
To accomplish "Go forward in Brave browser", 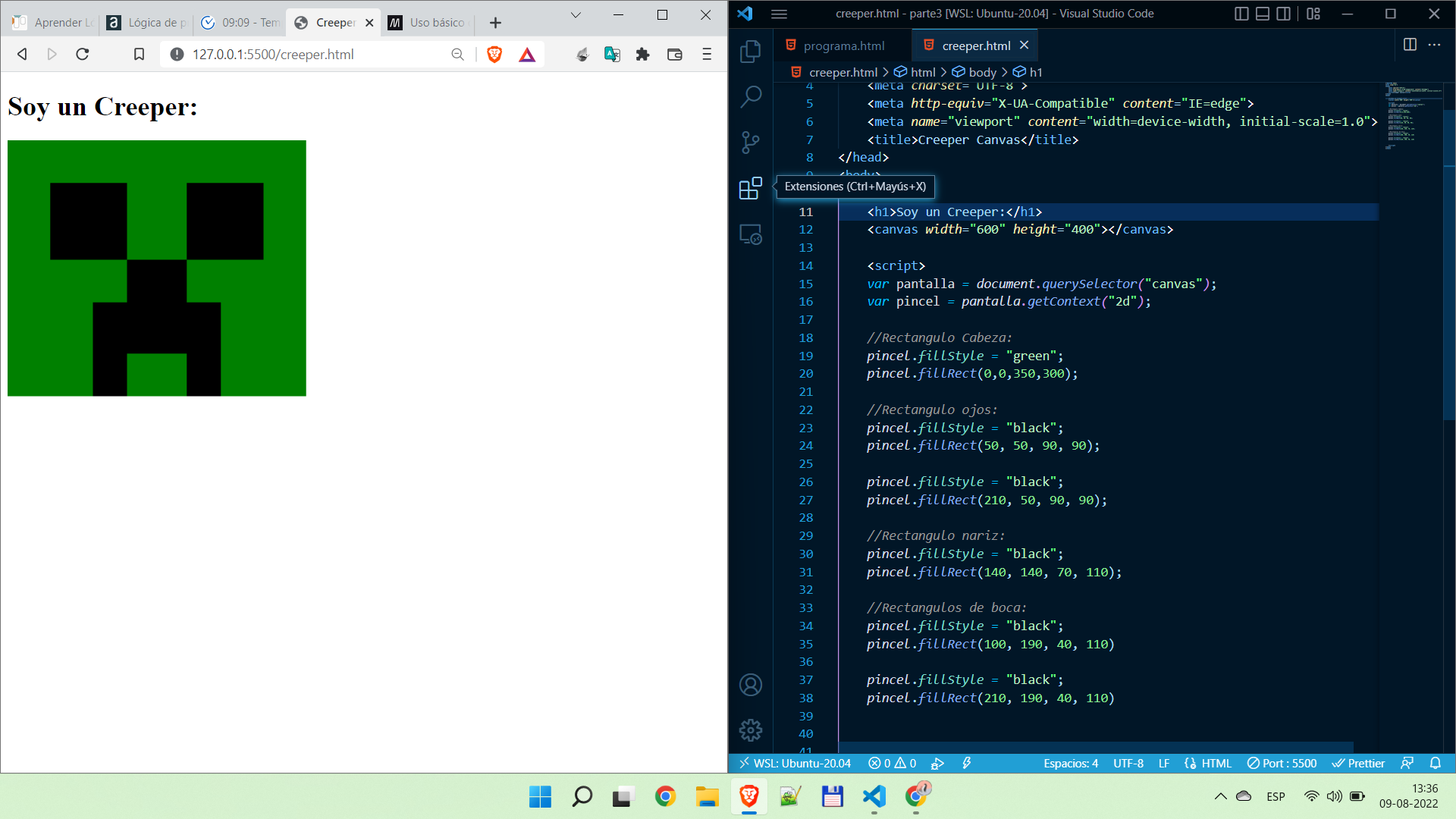I will pos(52,54).
